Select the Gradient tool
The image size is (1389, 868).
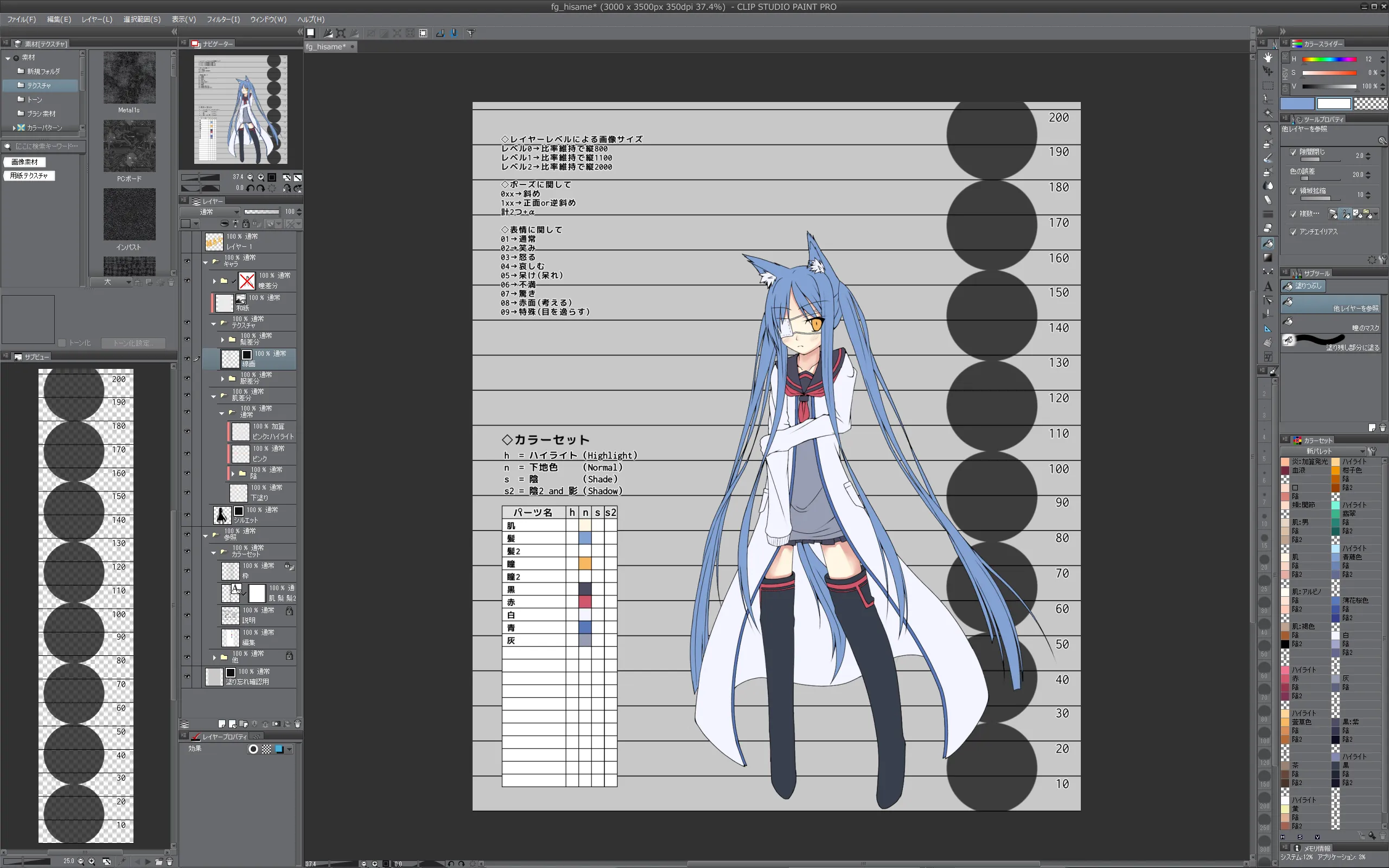click(1267, 258)
